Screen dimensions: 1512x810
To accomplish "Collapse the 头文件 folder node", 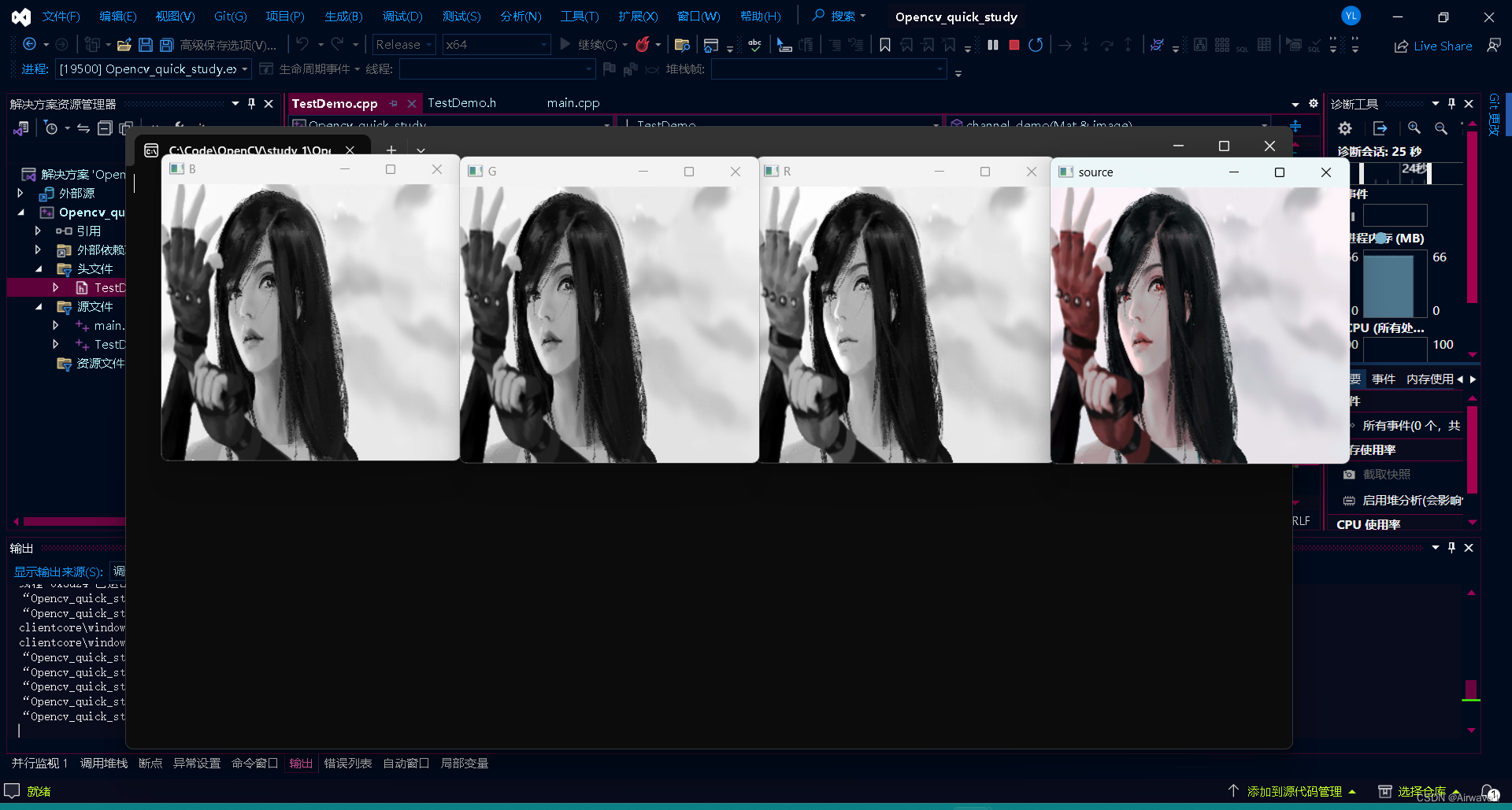I will tap(38, 268).
